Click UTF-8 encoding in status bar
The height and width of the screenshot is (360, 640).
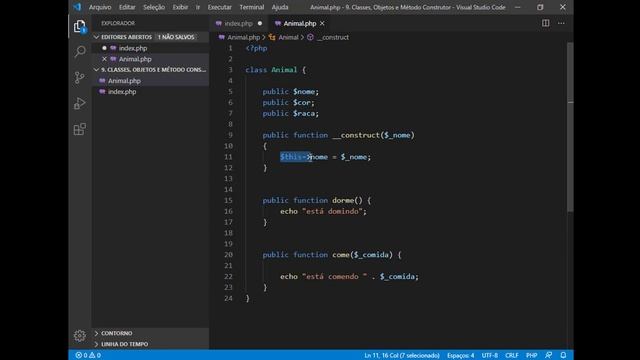(x=489, y=355)
